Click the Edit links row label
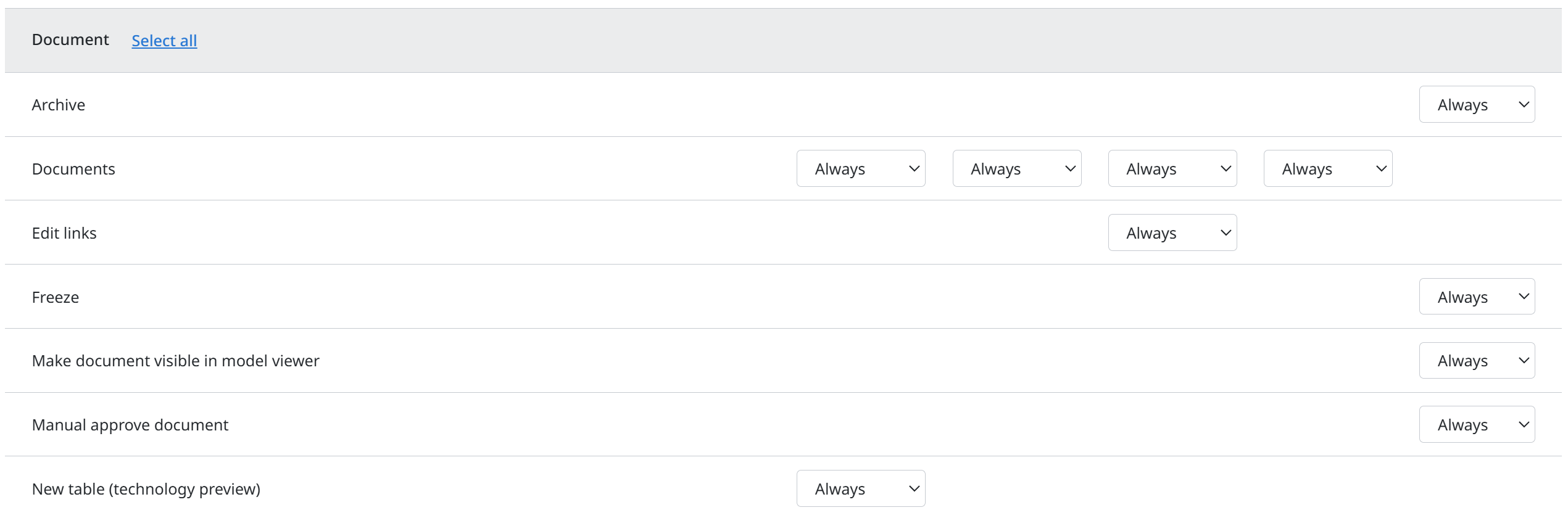The height and width of the screenshot is (518, 1568). tap(64, 233)
